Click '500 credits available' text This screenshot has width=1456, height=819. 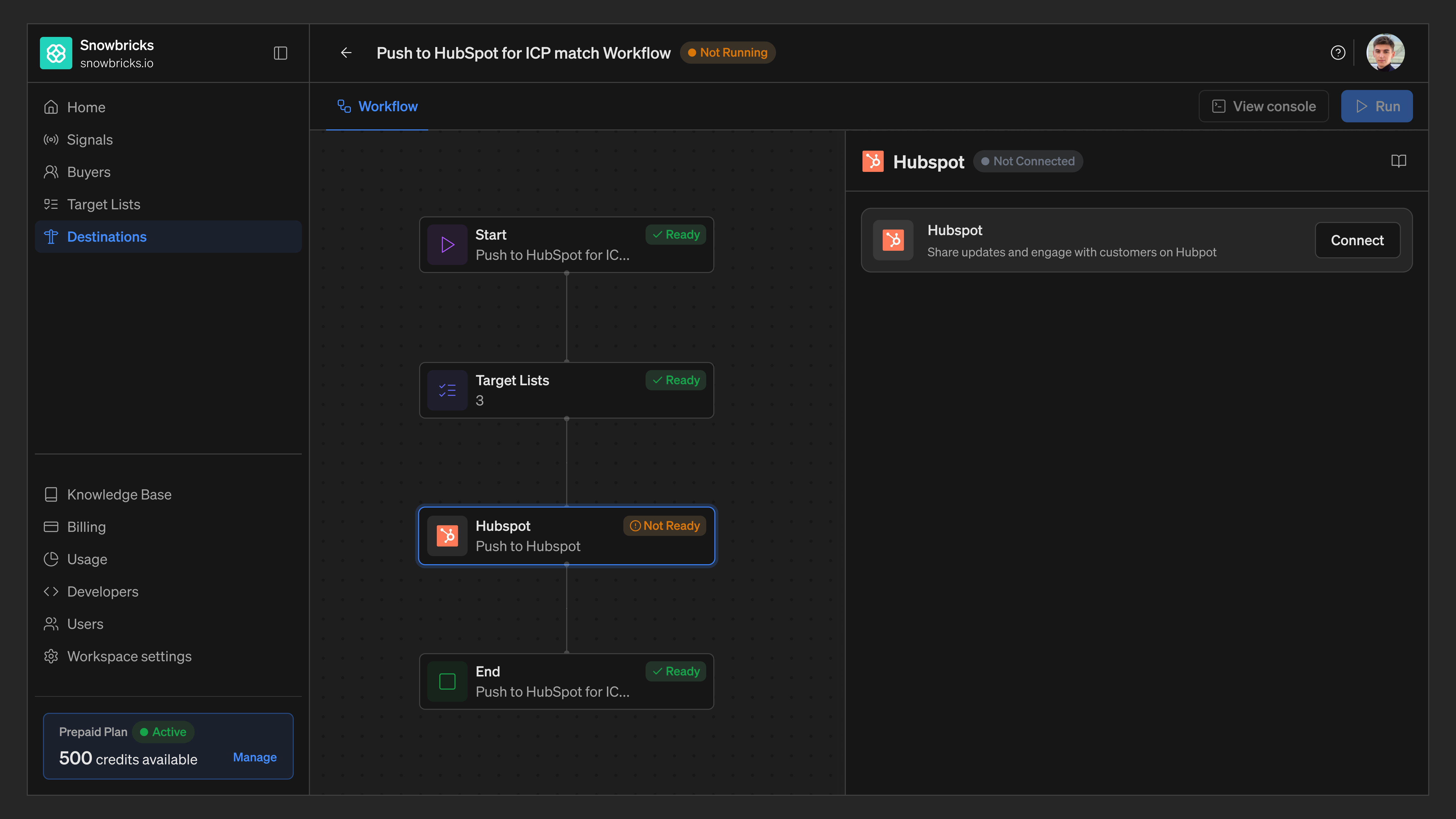click(128, 759)
